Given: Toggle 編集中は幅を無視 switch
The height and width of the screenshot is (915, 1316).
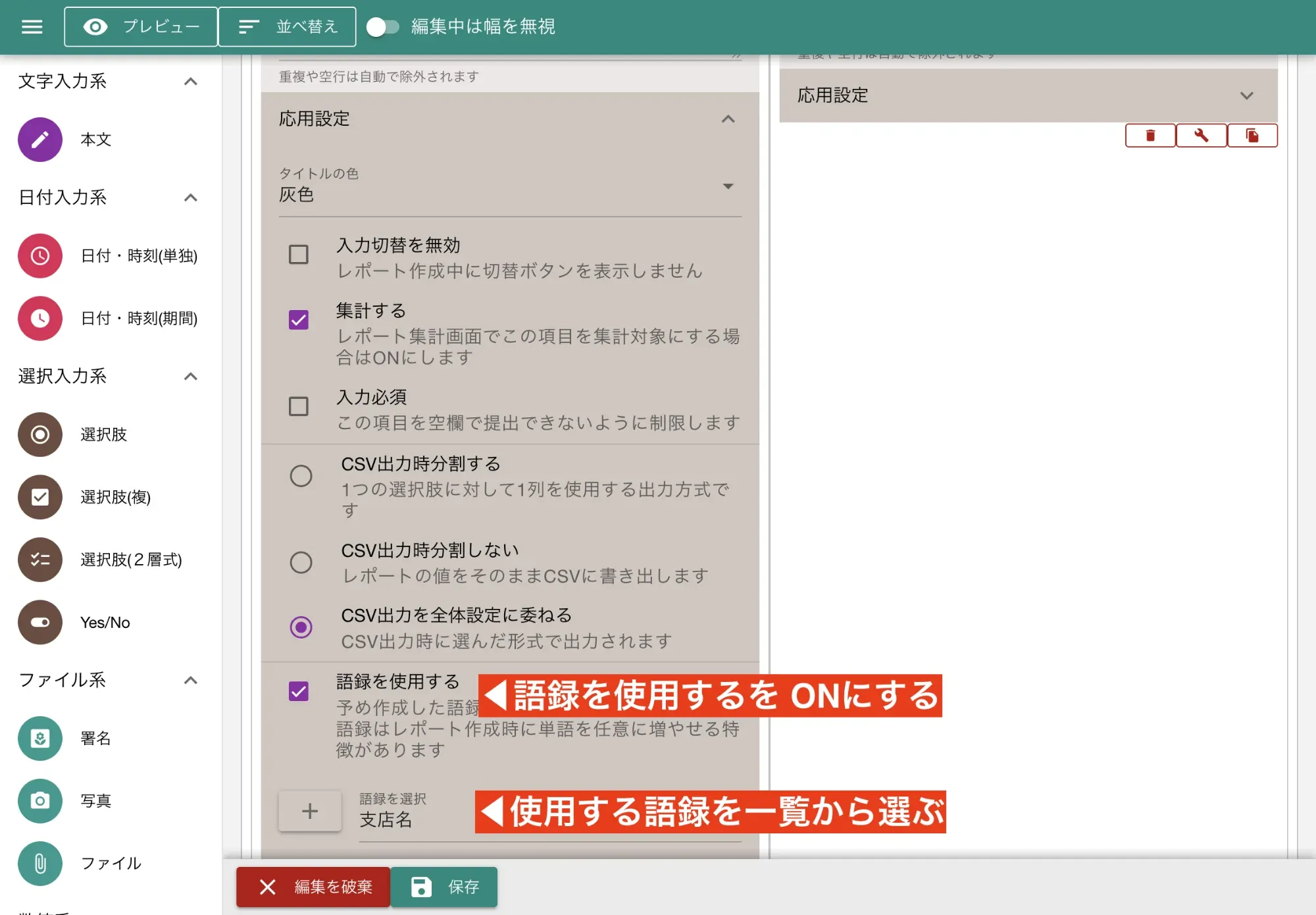Looking at the screenshot, I should [x=383, y=26].
